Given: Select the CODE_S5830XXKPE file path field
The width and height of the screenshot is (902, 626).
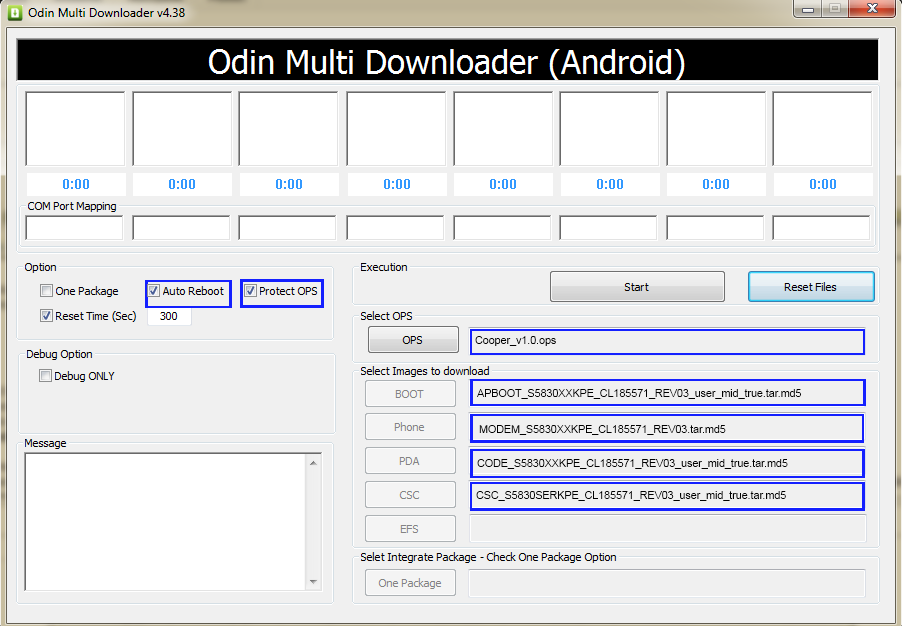Looking at the screenshot, I should pos(667,463).
